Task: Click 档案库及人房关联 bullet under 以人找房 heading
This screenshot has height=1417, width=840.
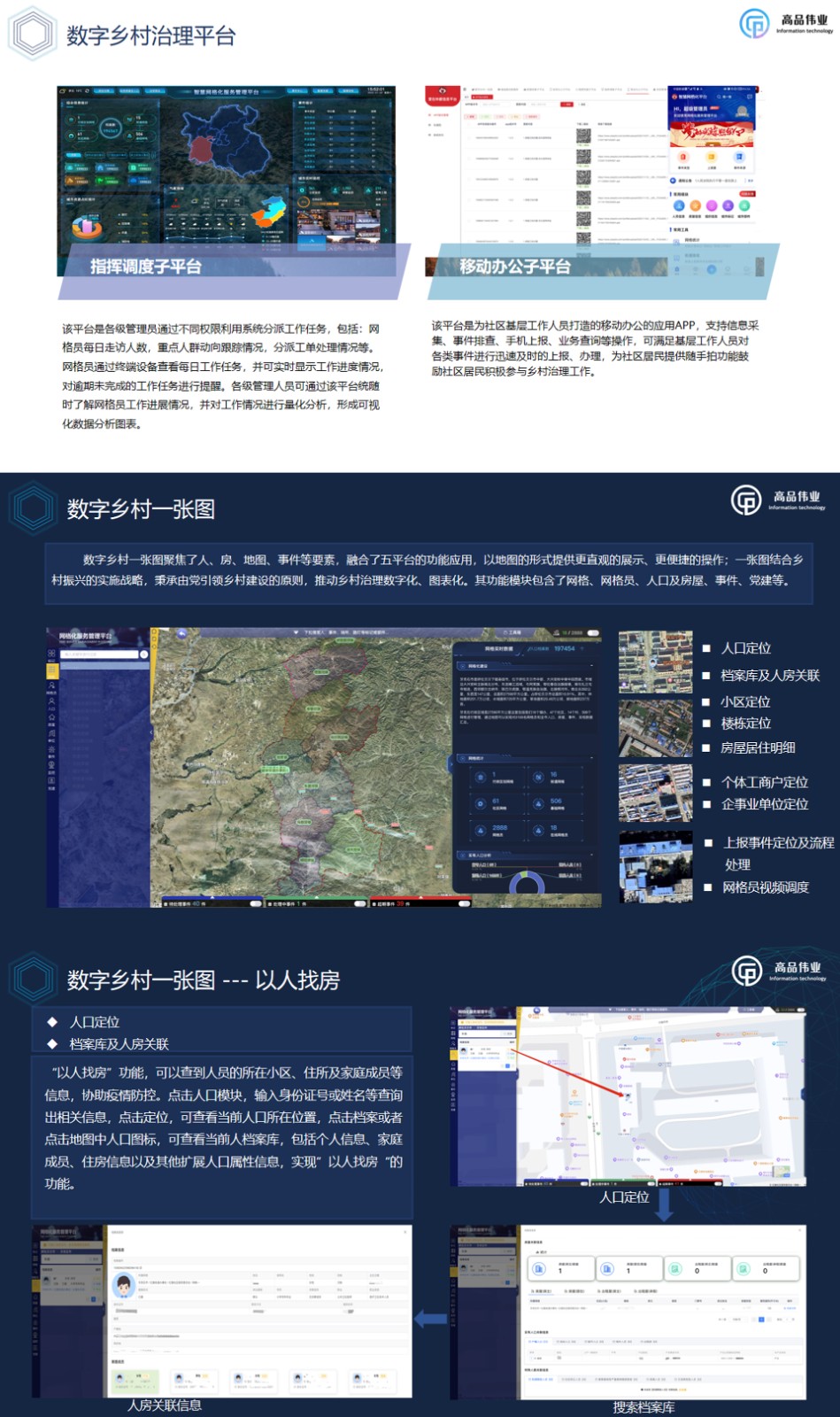Action: tap(119, 1044)
